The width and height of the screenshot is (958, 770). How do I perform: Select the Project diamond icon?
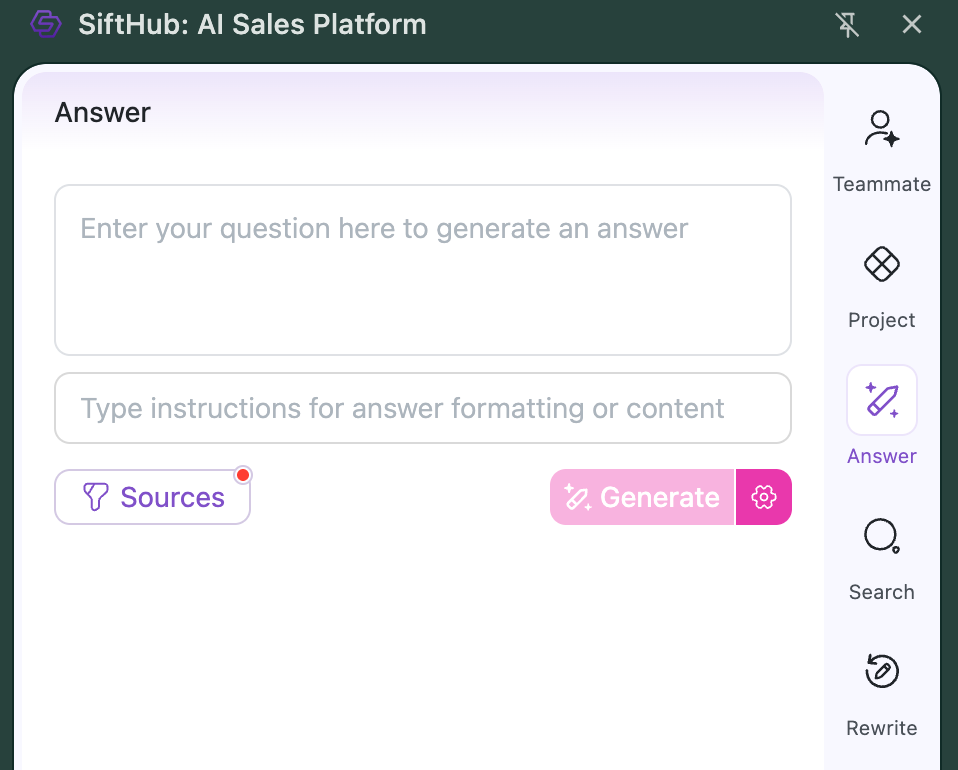point(881,265)
